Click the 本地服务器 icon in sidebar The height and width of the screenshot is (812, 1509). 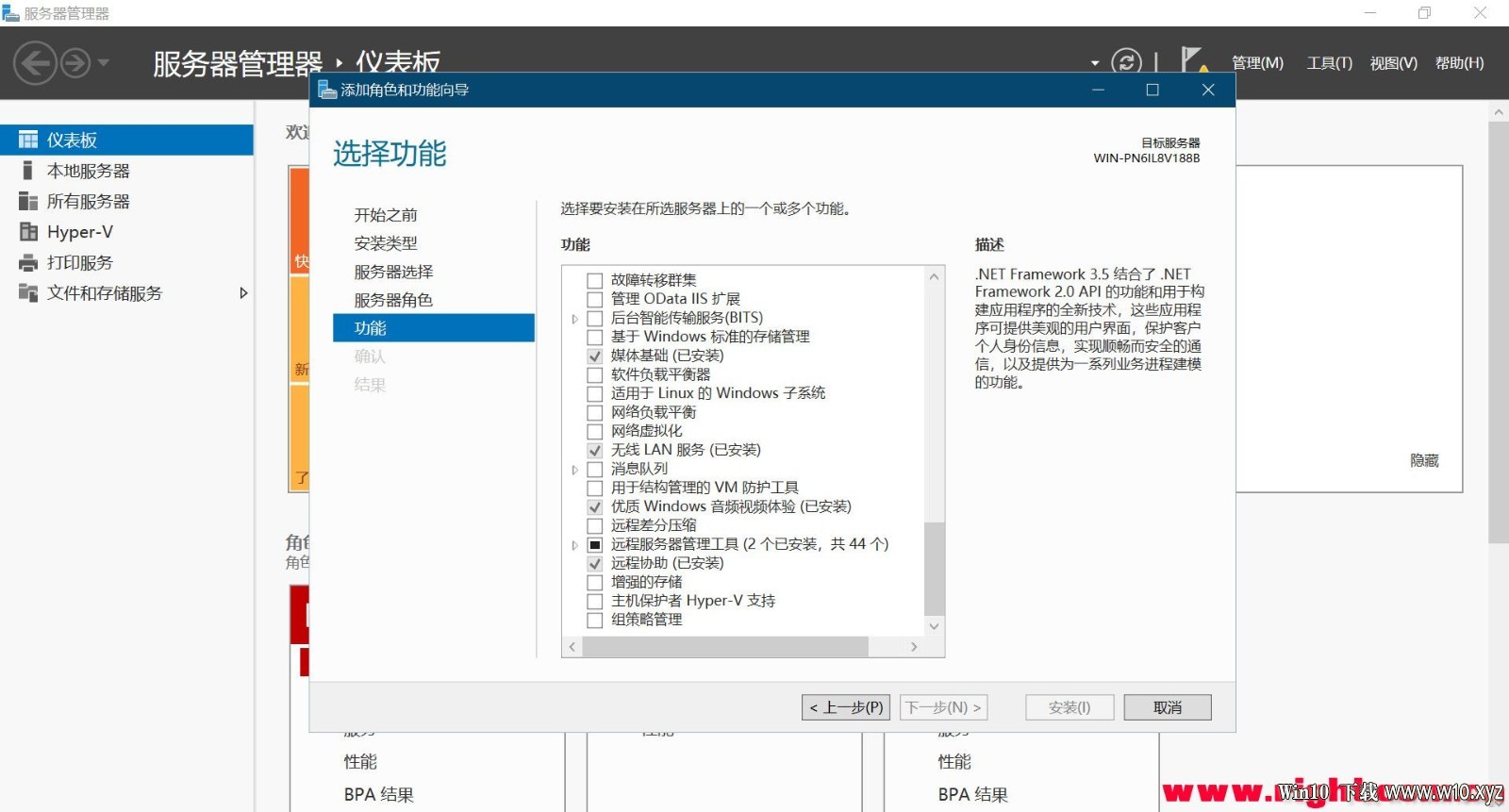[x=28, y=171]
